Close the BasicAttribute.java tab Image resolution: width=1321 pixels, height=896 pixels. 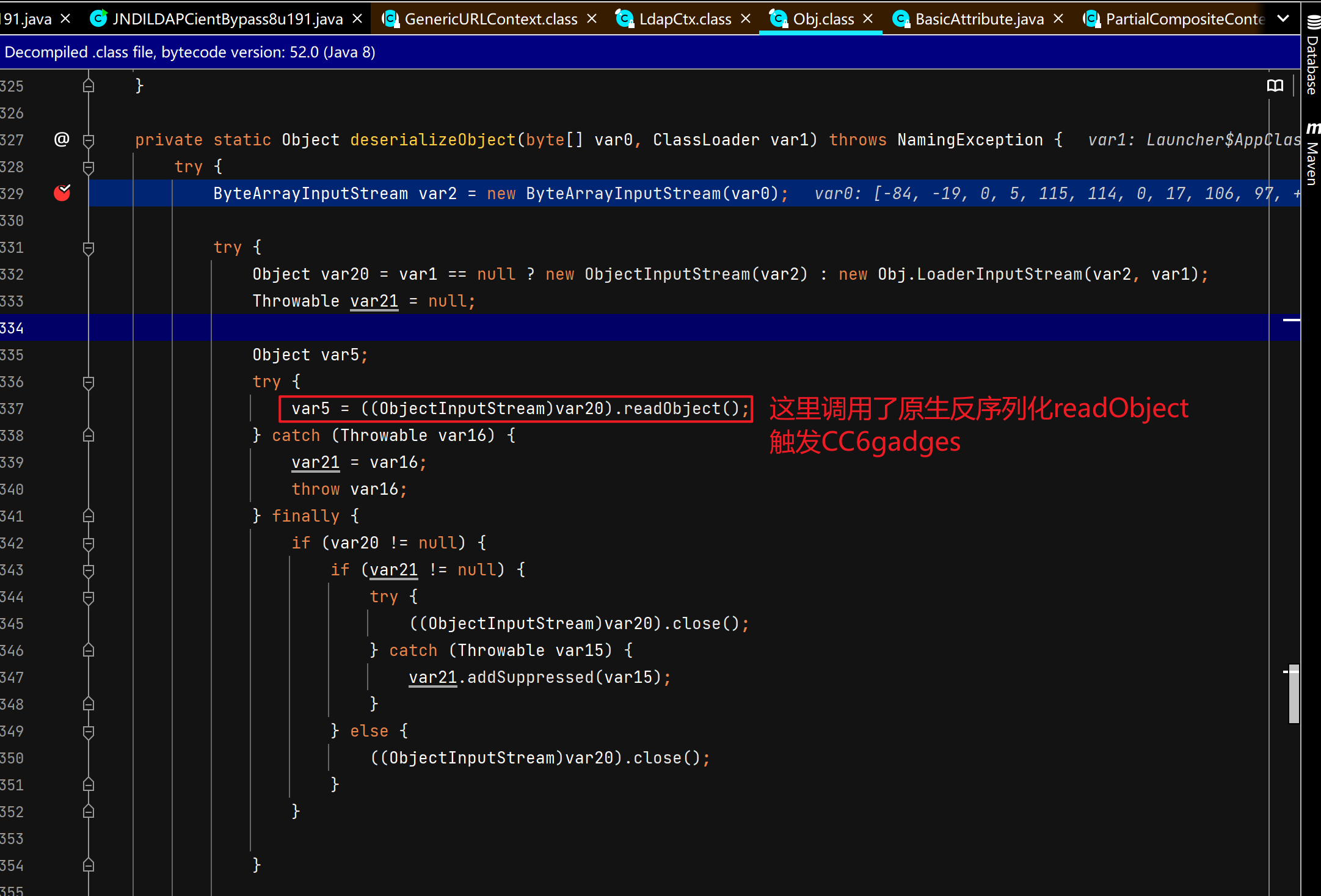(1058, 19)
